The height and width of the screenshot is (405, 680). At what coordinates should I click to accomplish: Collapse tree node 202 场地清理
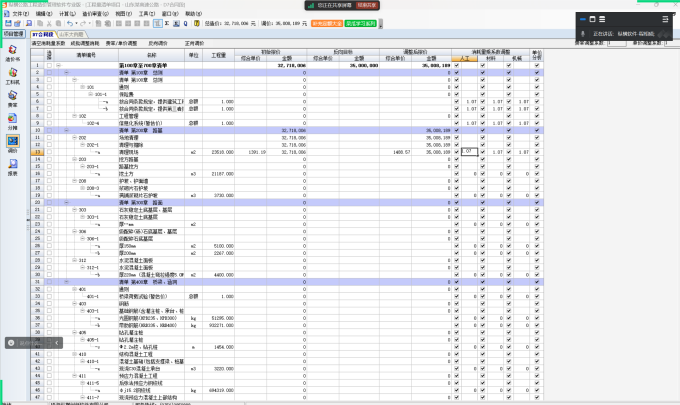click(x=75, y=137)
